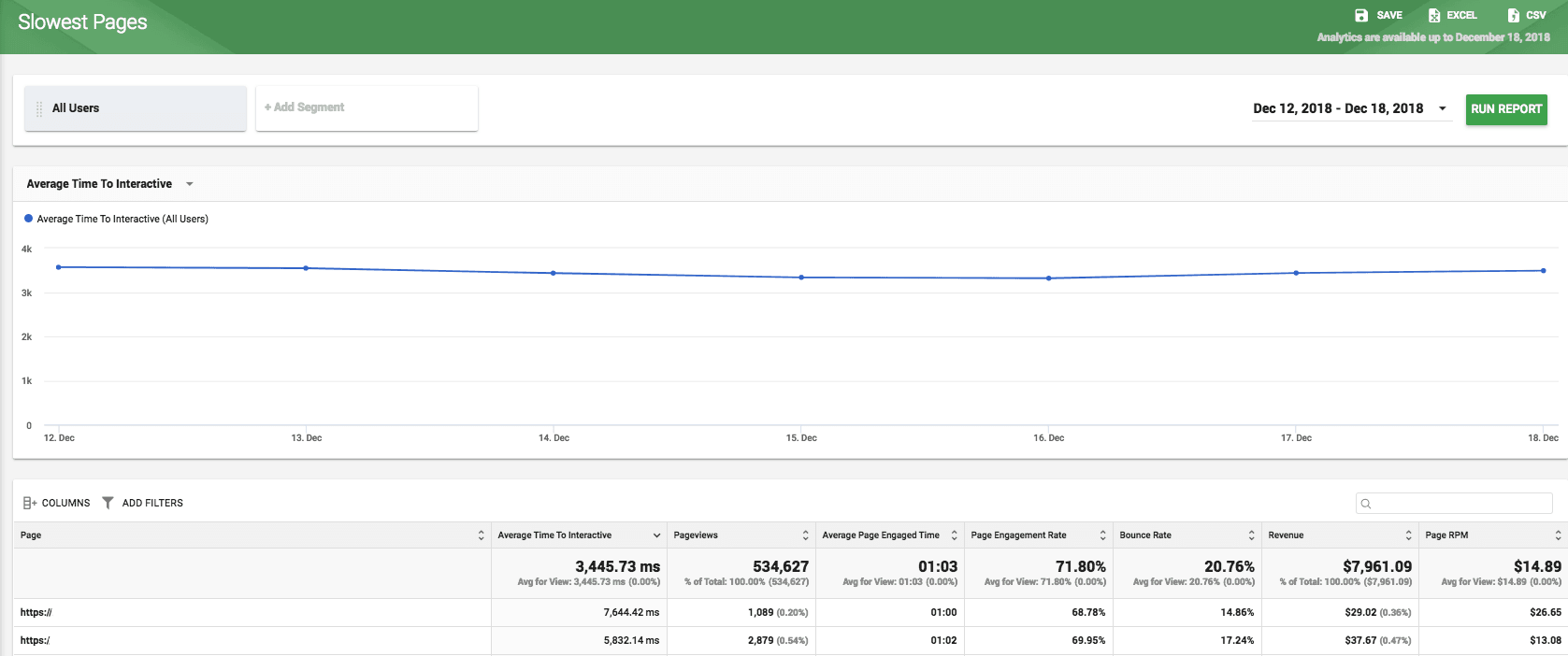Click the 18. Dec data point on chart

(x=1543, y=271)
